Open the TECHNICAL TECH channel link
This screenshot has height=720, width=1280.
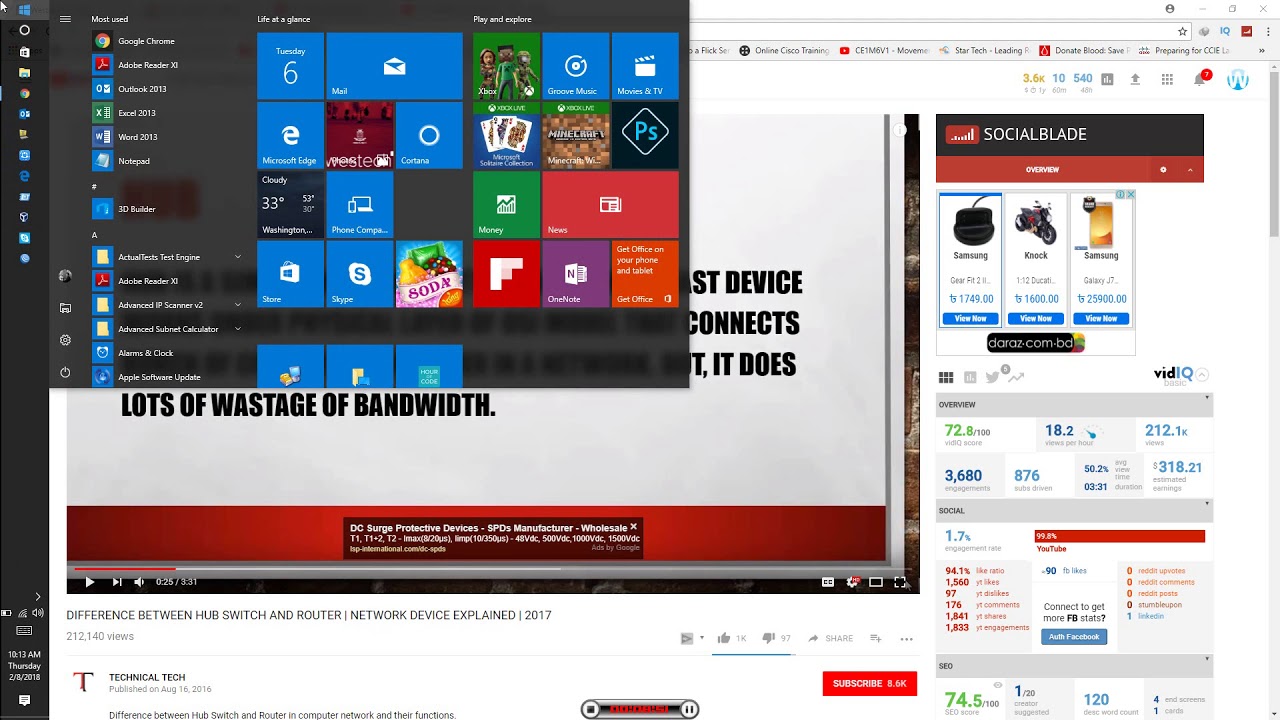(147, 677)
